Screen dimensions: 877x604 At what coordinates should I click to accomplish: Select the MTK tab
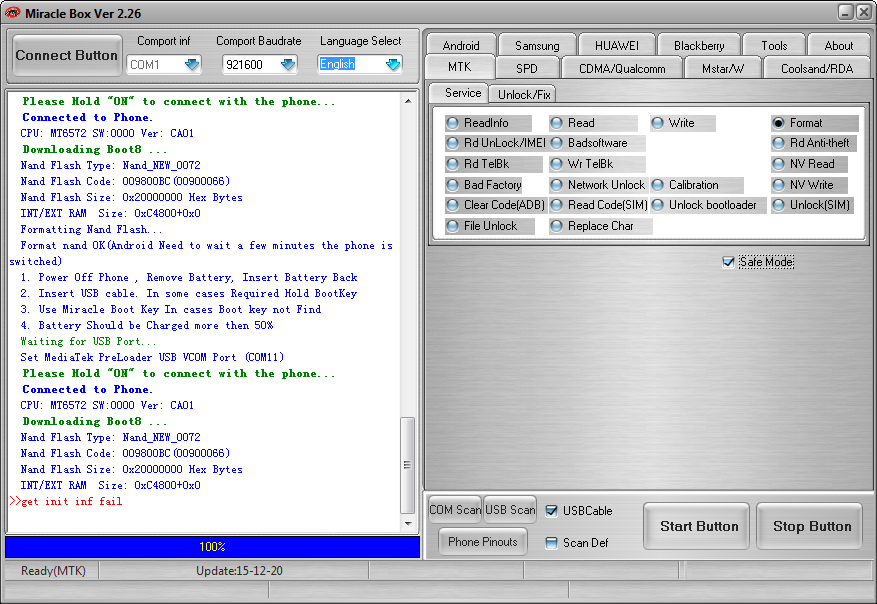(x=459, y=67)
